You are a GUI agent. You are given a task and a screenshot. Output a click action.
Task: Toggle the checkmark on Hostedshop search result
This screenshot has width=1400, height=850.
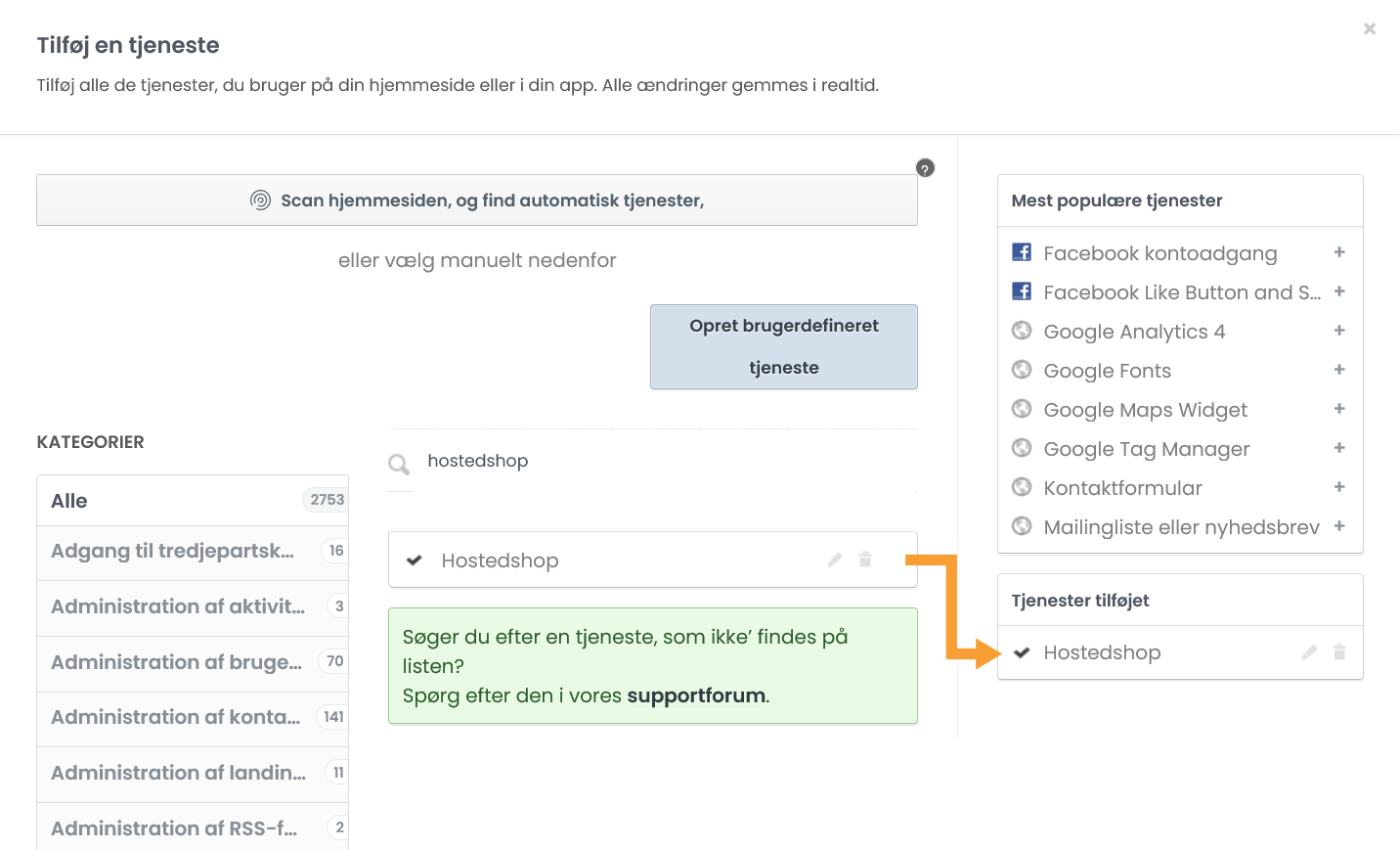coord(415,560)
